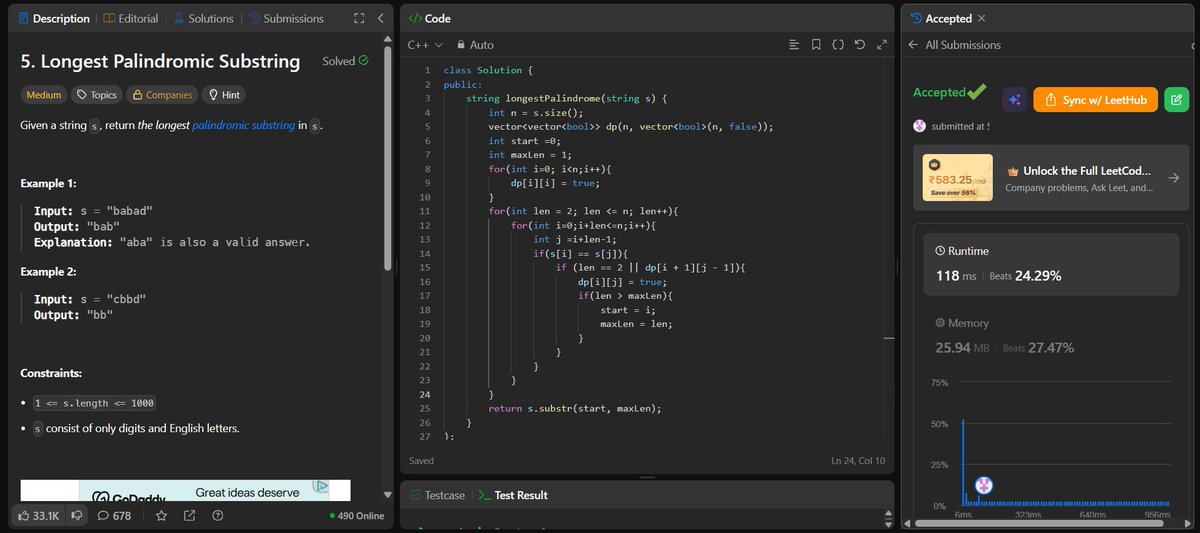Star this problem as favorite
This screenshot has width=1200, height=533.
(161, 516)
